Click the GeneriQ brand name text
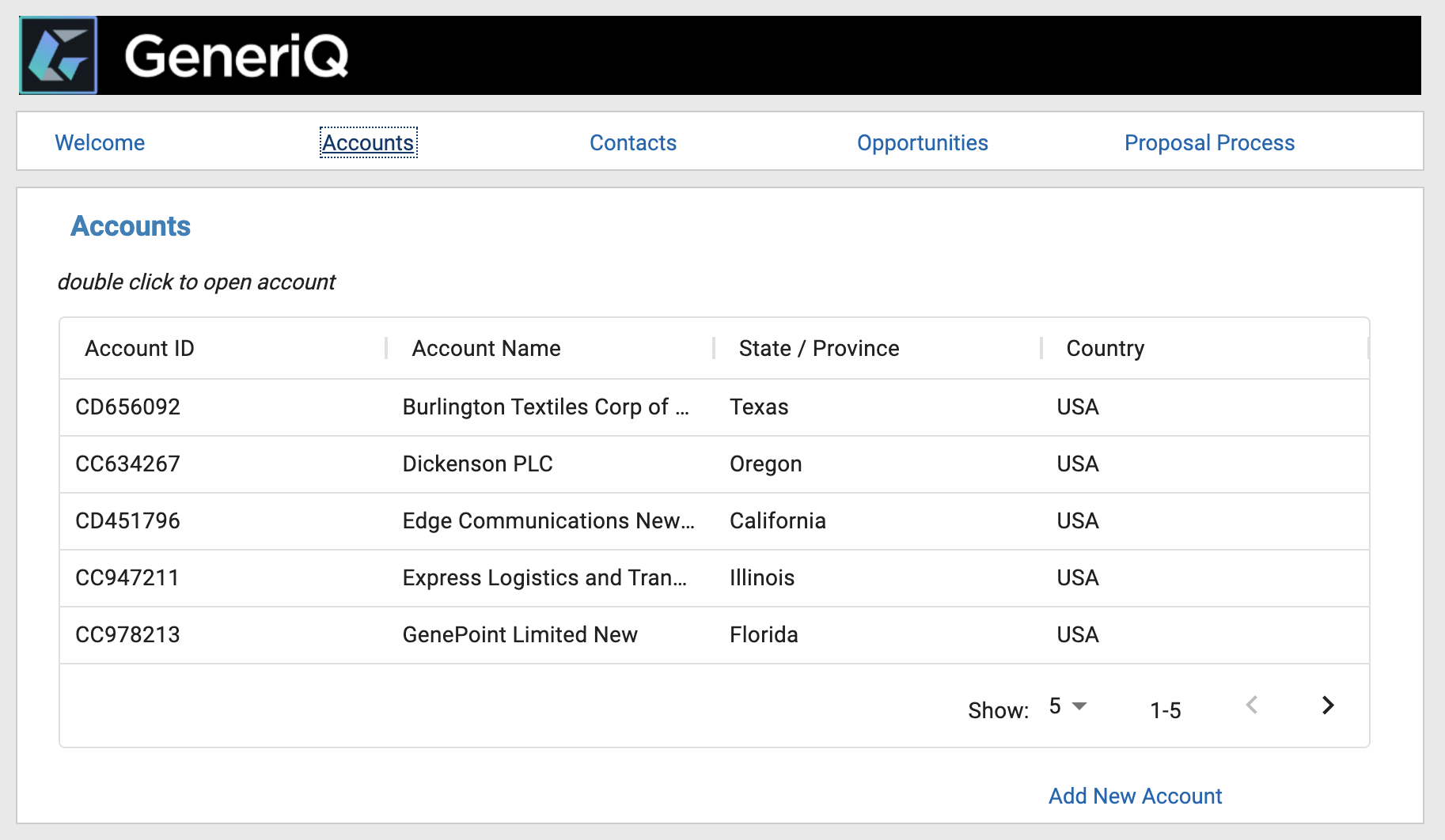 click(237, 55)
